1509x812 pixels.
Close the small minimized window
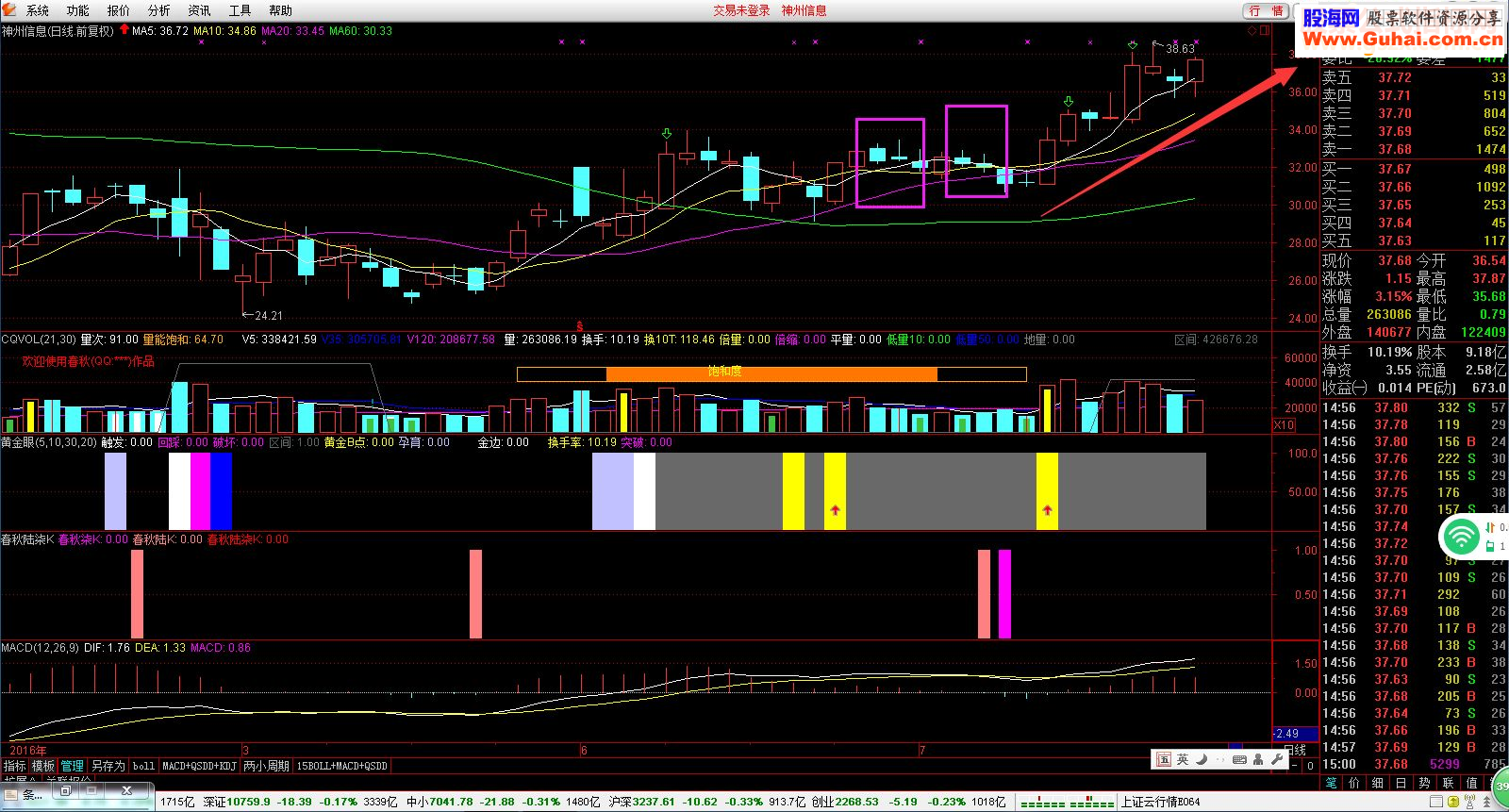coord(128,791)
